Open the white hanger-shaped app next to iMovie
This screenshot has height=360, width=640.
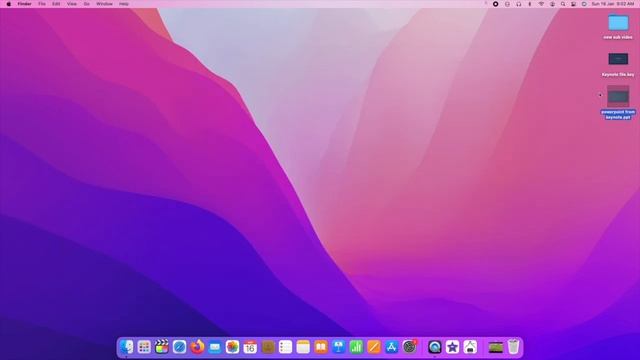[470, 347]
